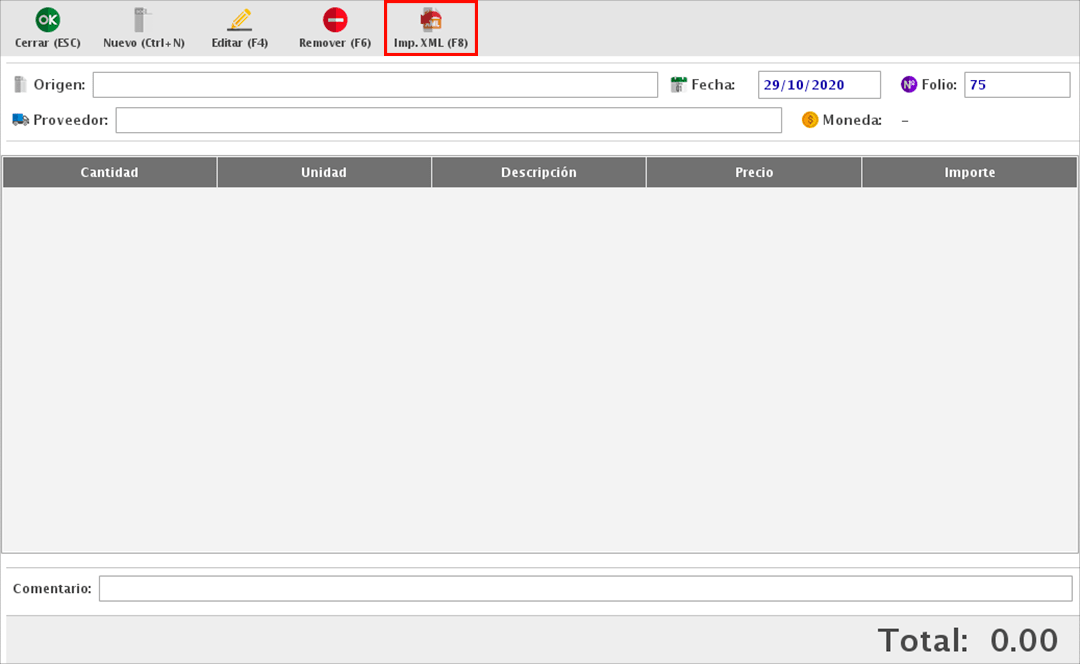Click the Nuevo (Ctrl+N) toolbar icon
Viewport: 1080px width, 664px height.
coord(143,20)
